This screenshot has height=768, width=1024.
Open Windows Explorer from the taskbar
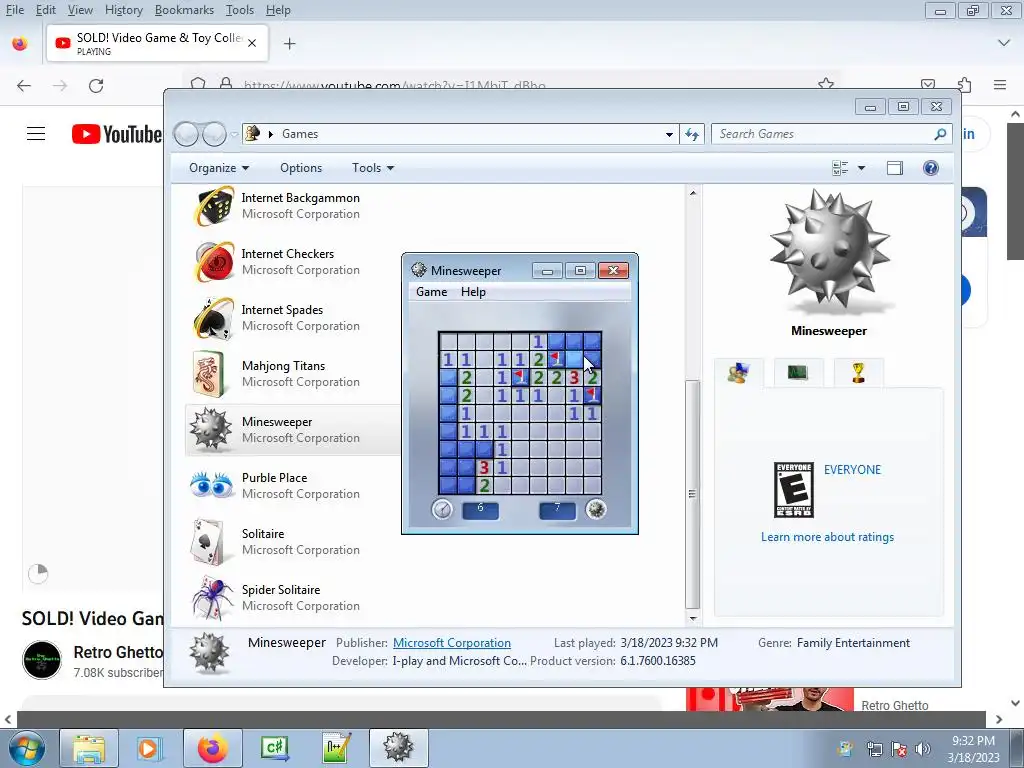coord(89,748)
